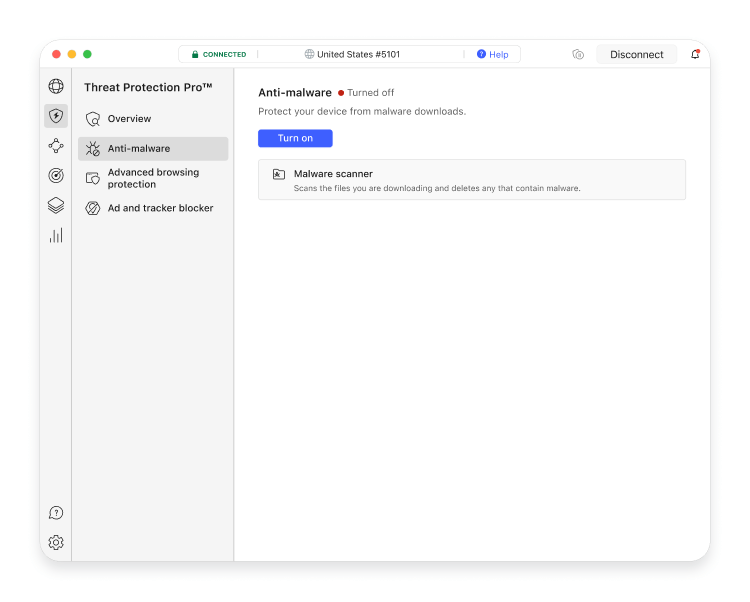The width and height of the screenshot is (750, 602).
Task: Open the help chat bubble icon
Action: 56,513
